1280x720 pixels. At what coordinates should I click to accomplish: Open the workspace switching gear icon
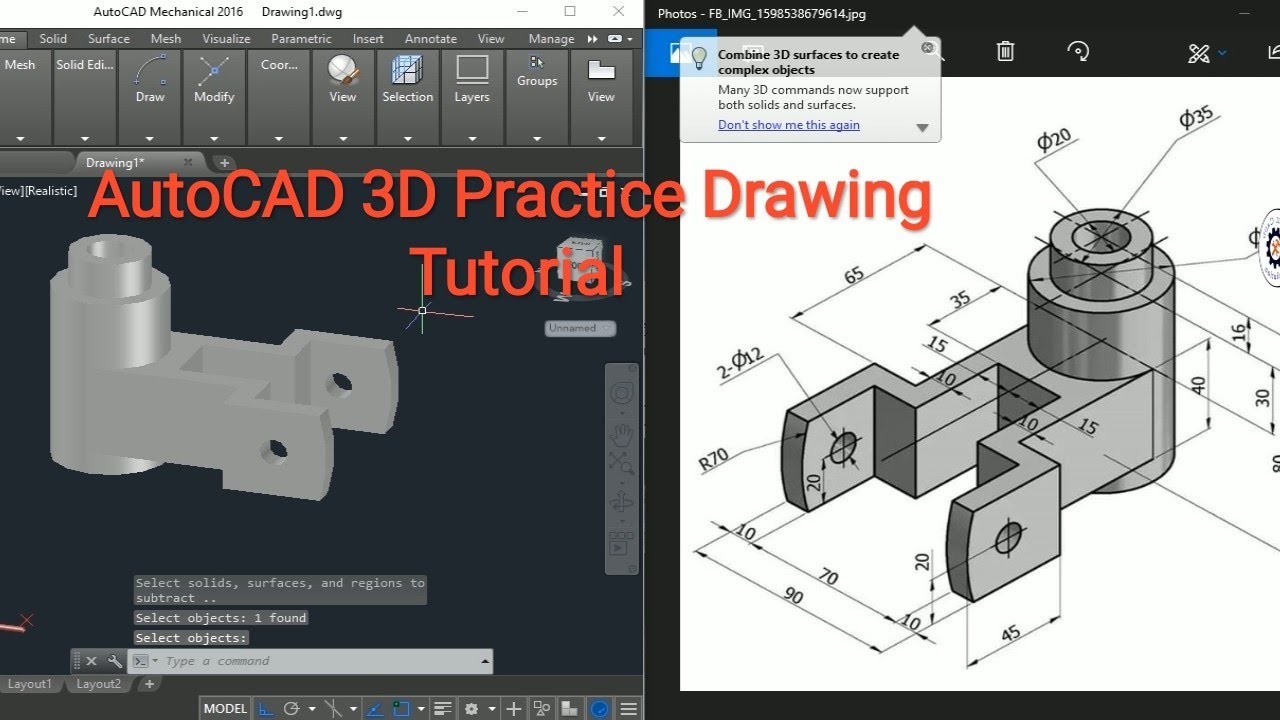[x=472, y=709]
